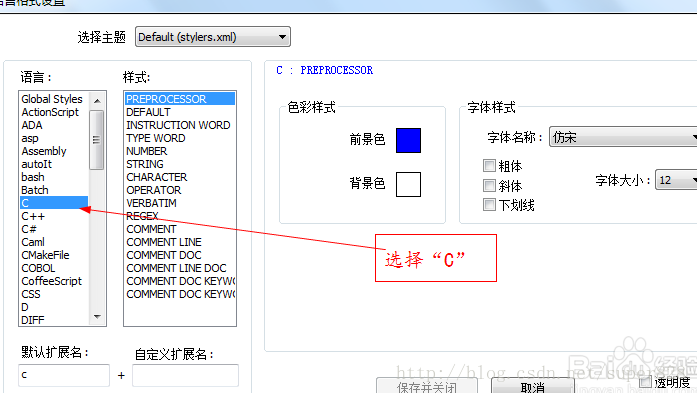Click the language list scrollbar thumb

96,140
